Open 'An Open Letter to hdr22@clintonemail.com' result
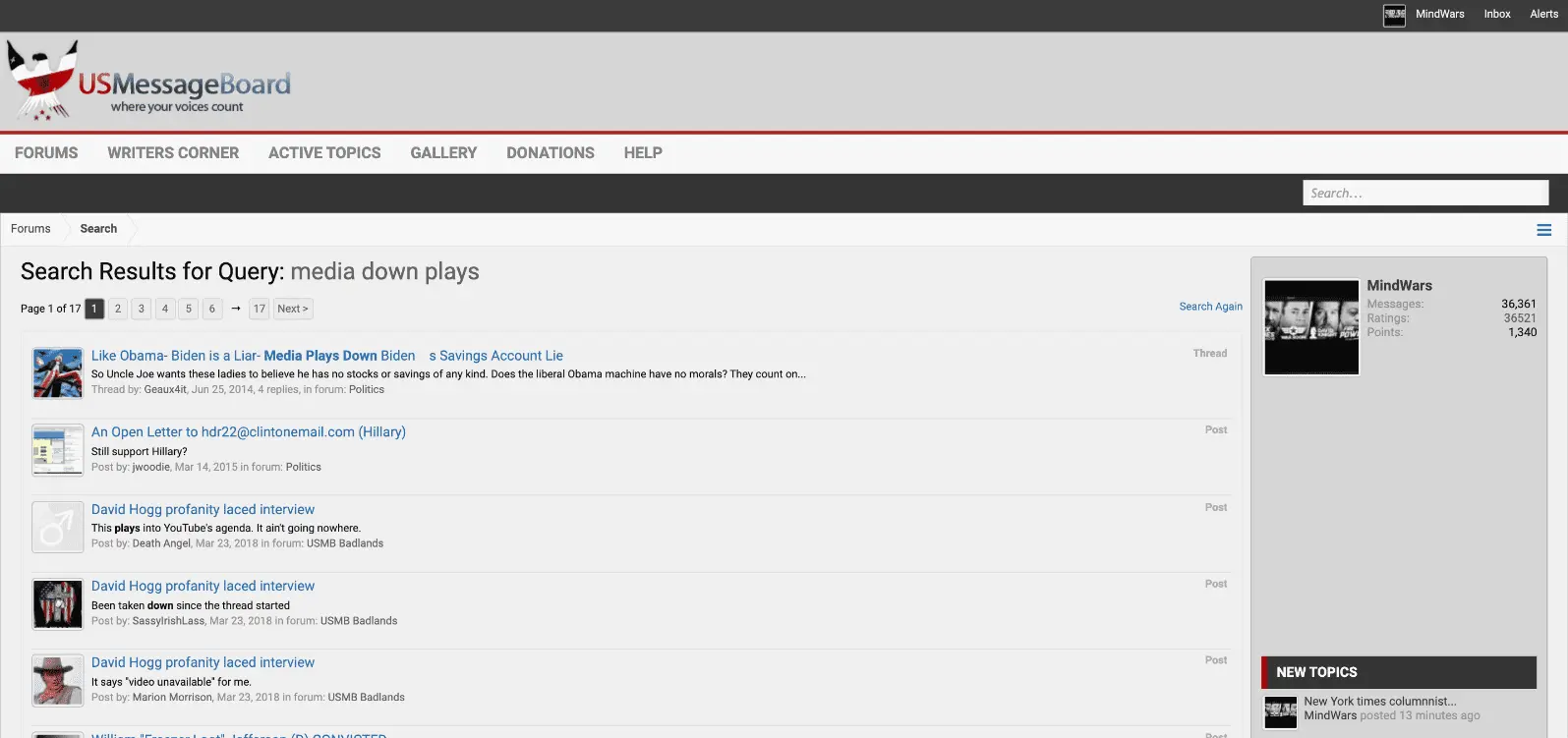Image resolution: width=1568 pixels, height=738 pixels. point(249,432)
